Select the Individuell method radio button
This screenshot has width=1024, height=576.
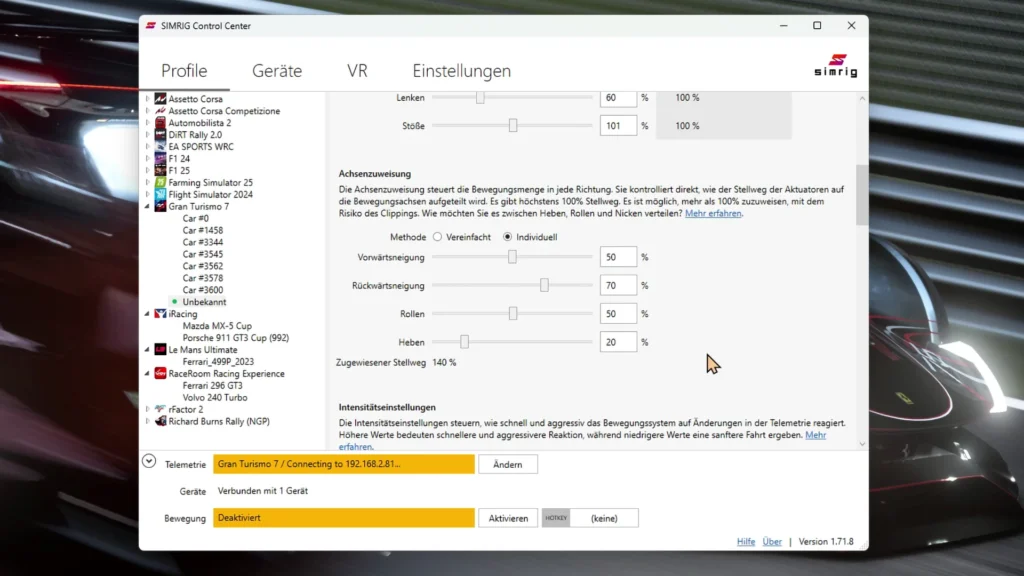pyautogui.click(x=507, y=237)
